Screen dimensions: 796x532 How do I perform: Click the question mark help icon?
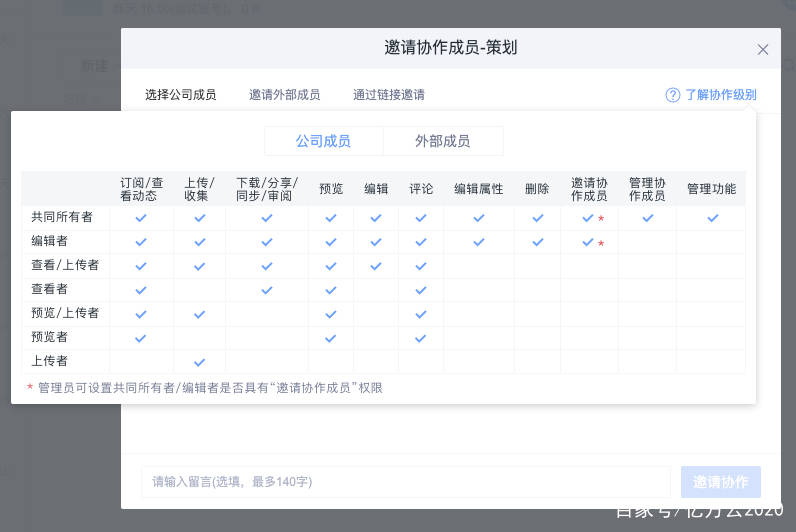(x=673, y=95)
